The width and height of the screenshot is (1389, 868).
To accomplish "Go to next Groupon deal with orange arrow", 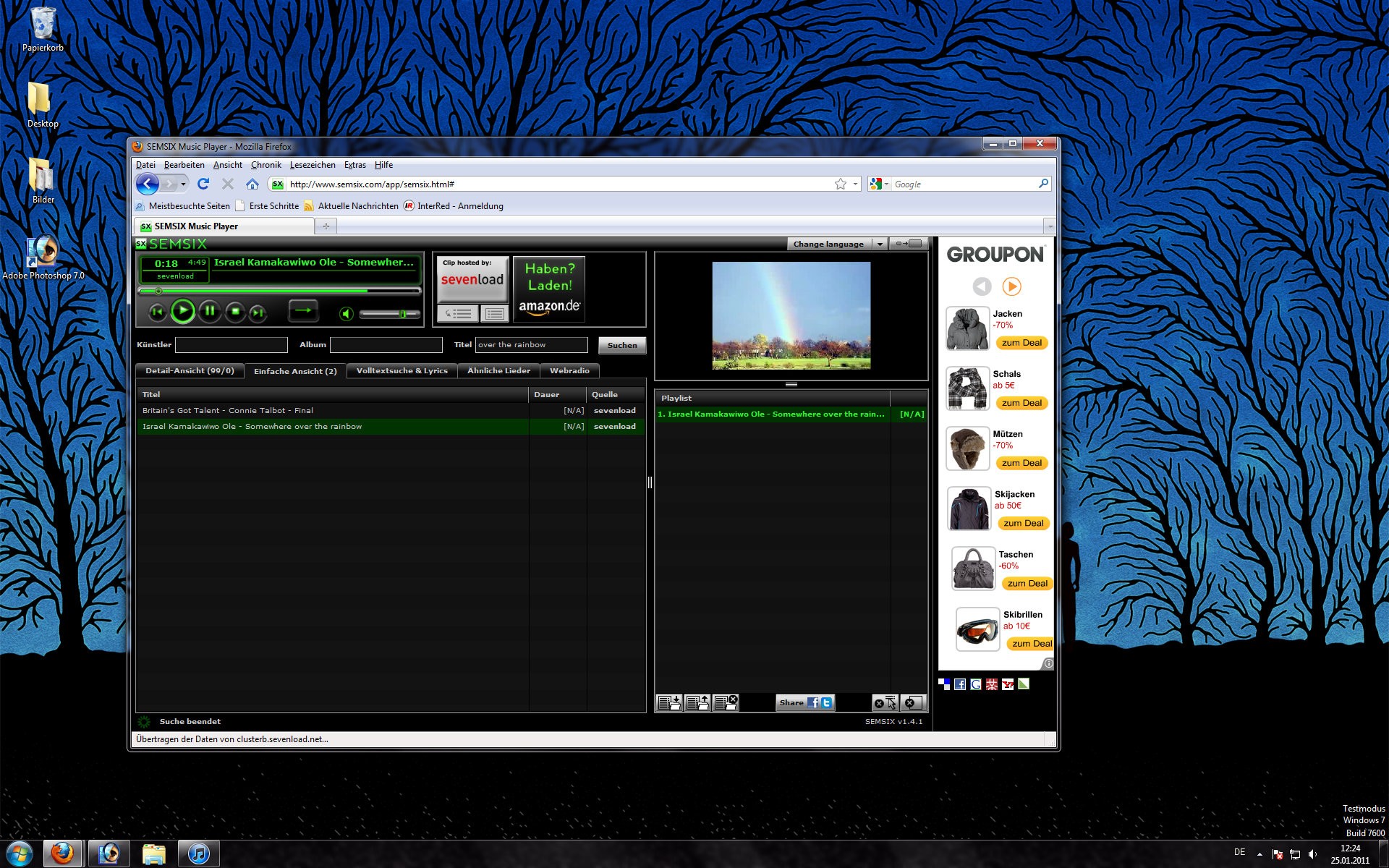I will click(1011, 286).
